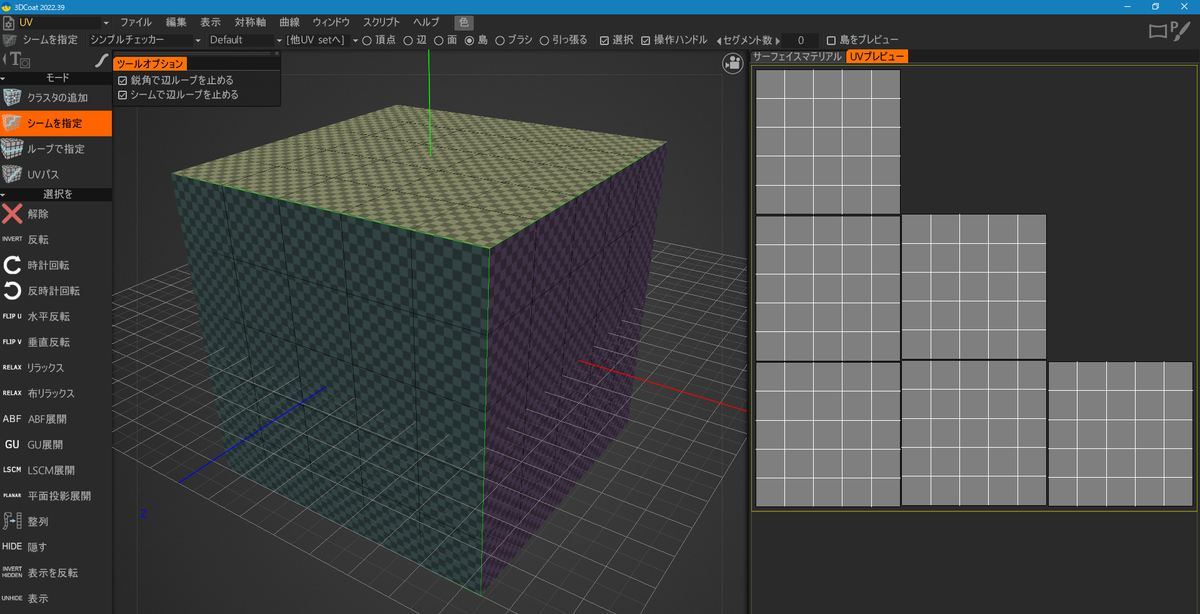Click the top-left UV island in preview

pyautogui.click(x=827, y=141)
